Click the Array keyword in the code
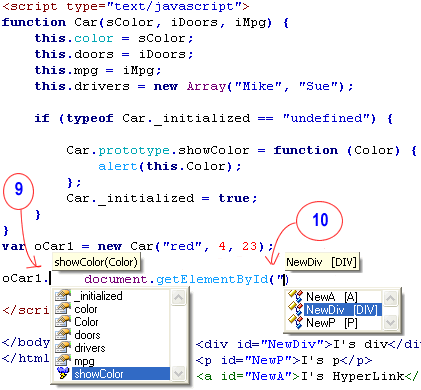Screen dimensions: 421x390 coord(206,86)
